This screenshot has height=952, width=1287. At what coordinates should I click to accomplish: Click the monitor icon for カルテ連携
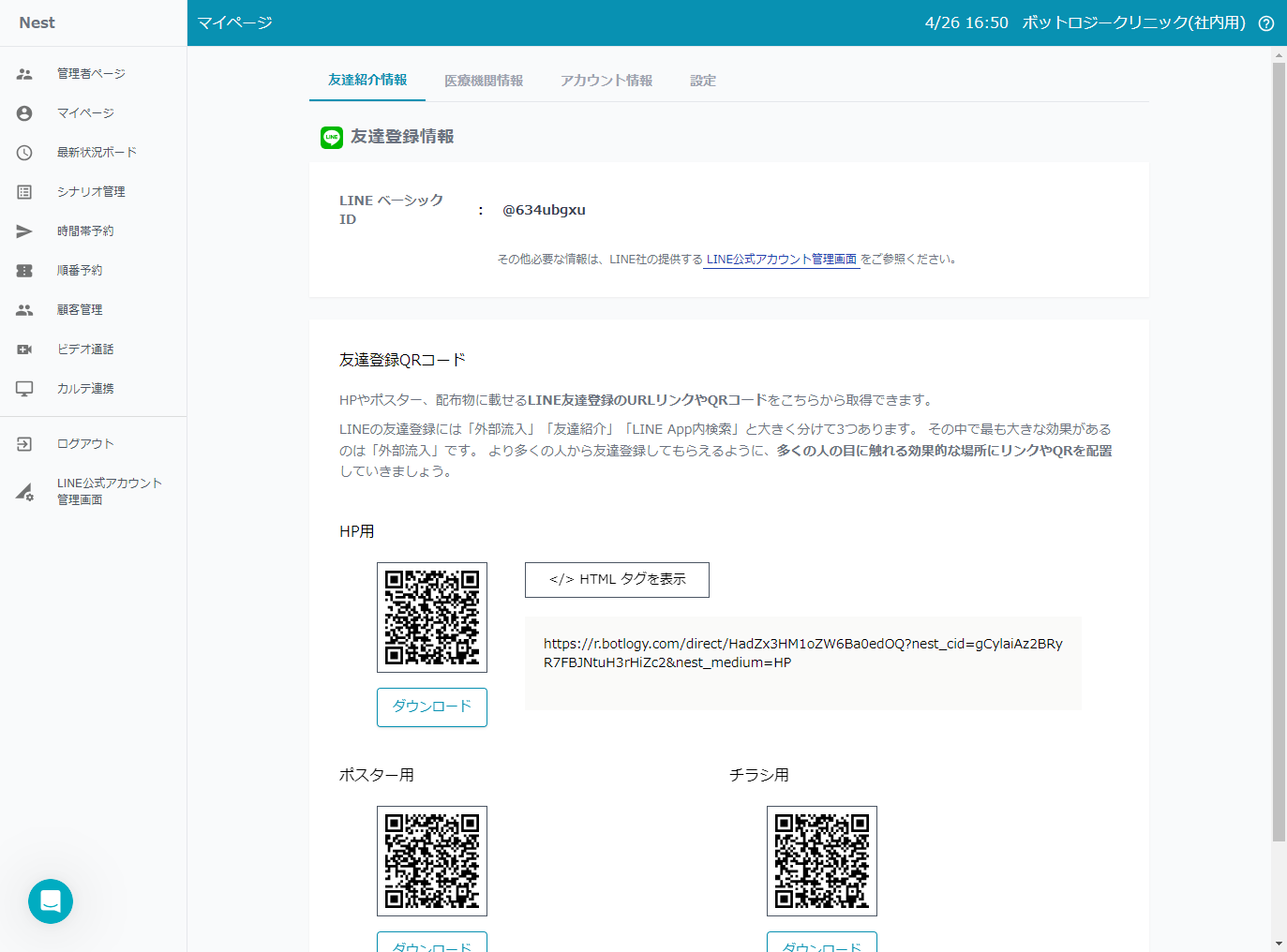click(24, 389)
